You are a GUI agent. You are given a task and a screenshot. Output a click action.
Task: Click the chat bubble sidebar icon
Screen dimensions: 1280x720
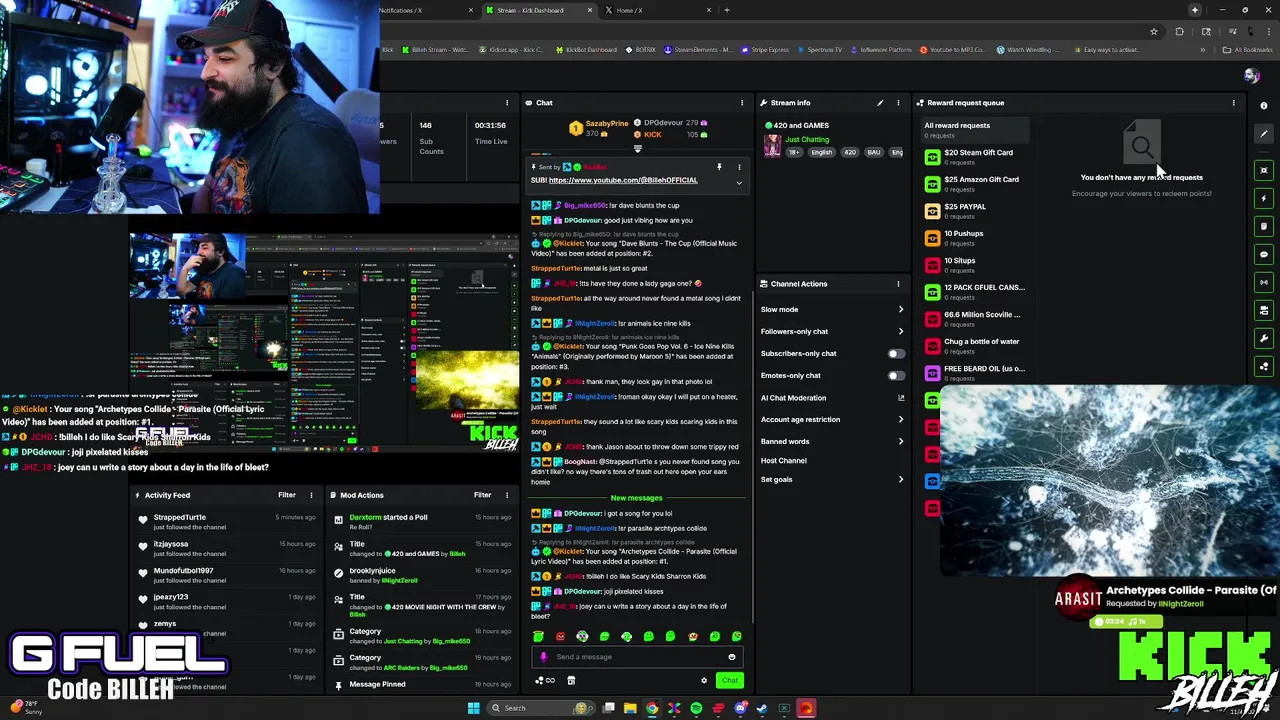[x=1264, y=254]
